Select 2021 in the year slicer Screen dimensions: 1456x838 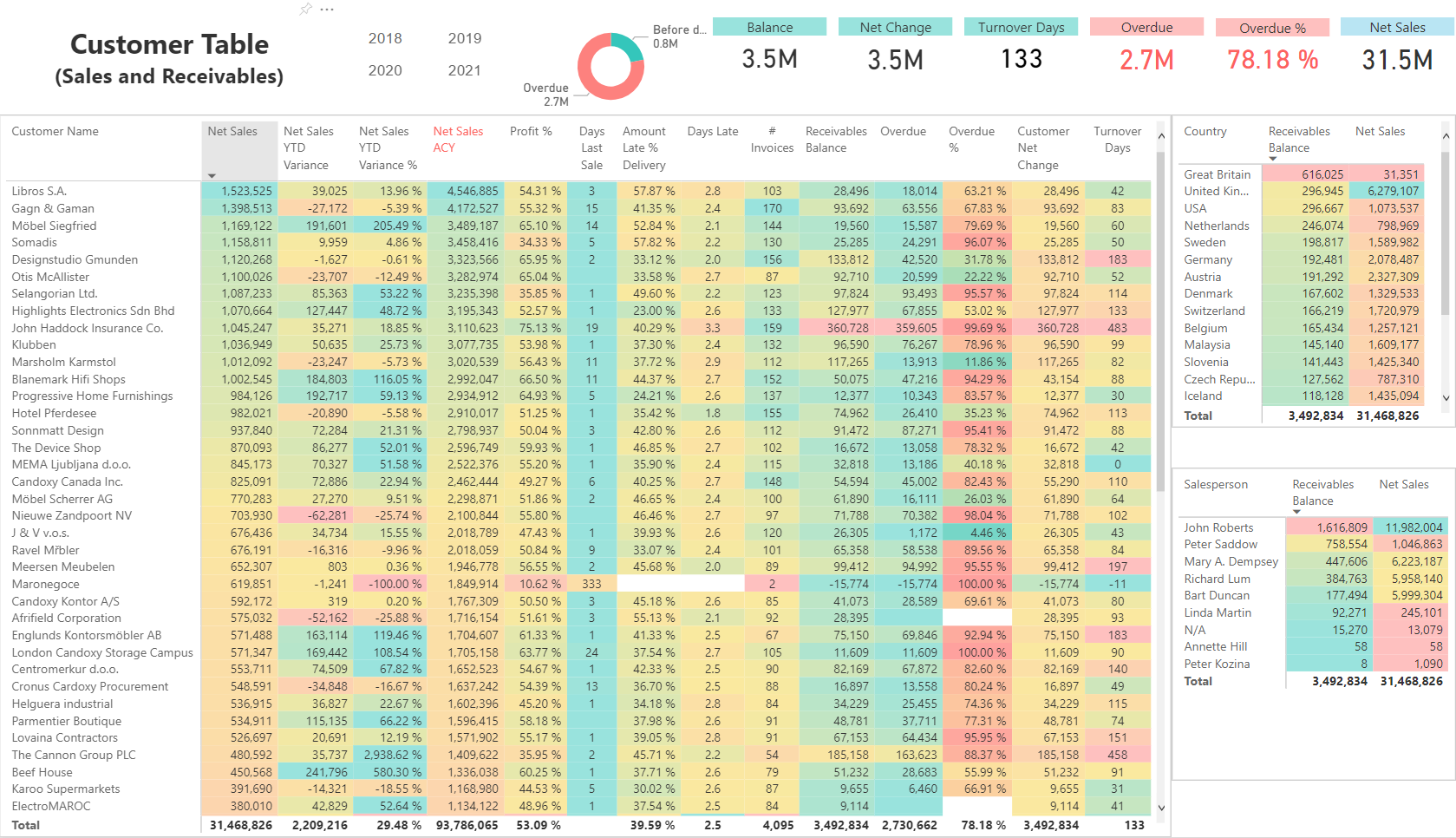pyautogui.click(x=464, y=70)
